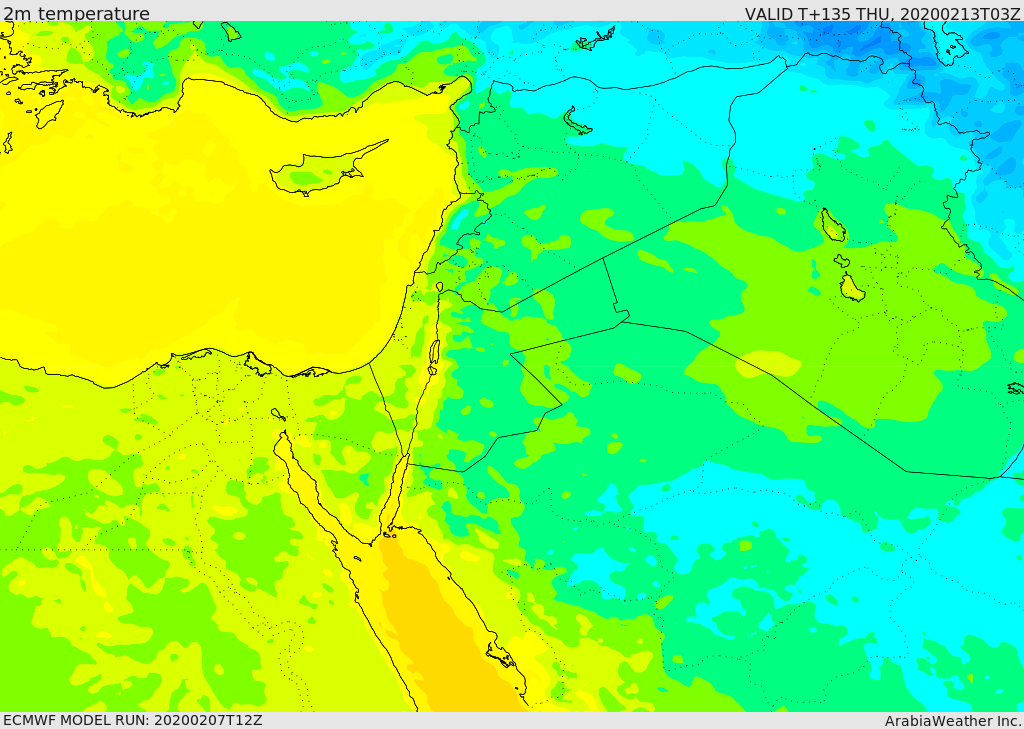Click the '2m temperature' title text
Viewport: 1024px width, 729px height.
pos(76,12)
